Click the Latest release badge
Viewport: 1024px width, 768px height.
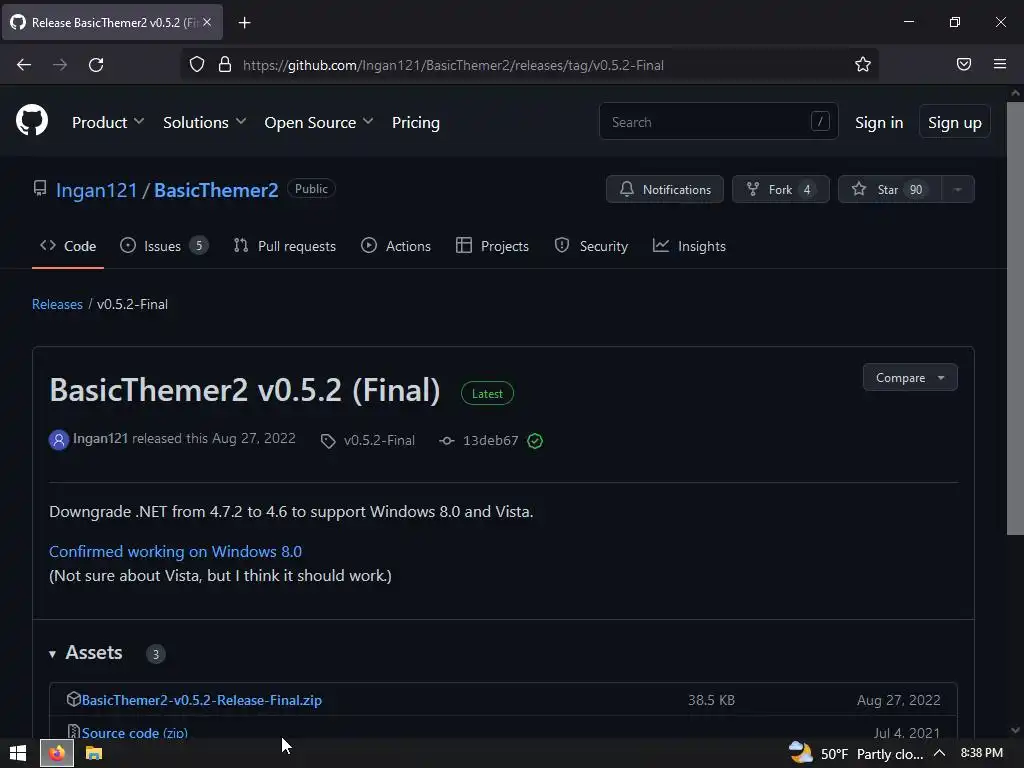(487, 393)
